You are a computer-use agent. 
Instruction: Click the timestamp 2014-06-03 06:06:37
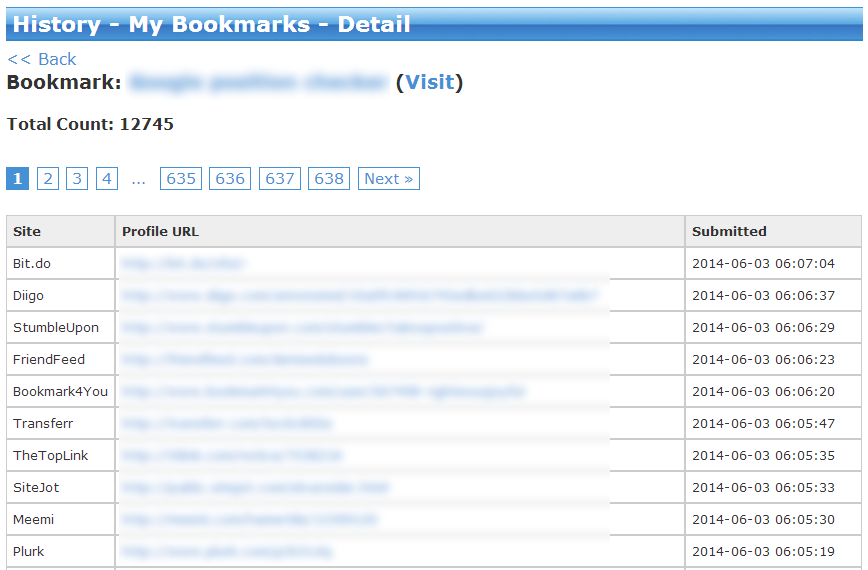click(x=763, y=296)
